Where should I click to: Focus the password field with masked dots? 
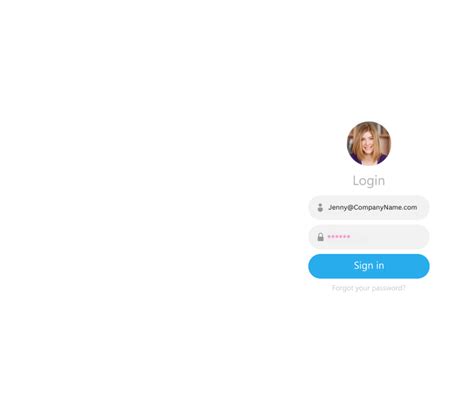point(369,237)
